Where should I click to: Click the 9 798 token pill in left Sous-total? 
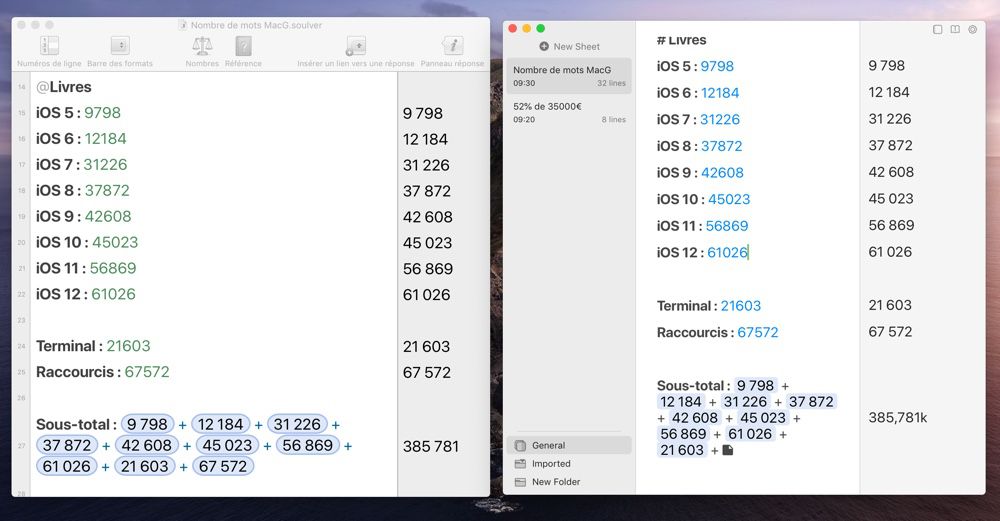147,424
